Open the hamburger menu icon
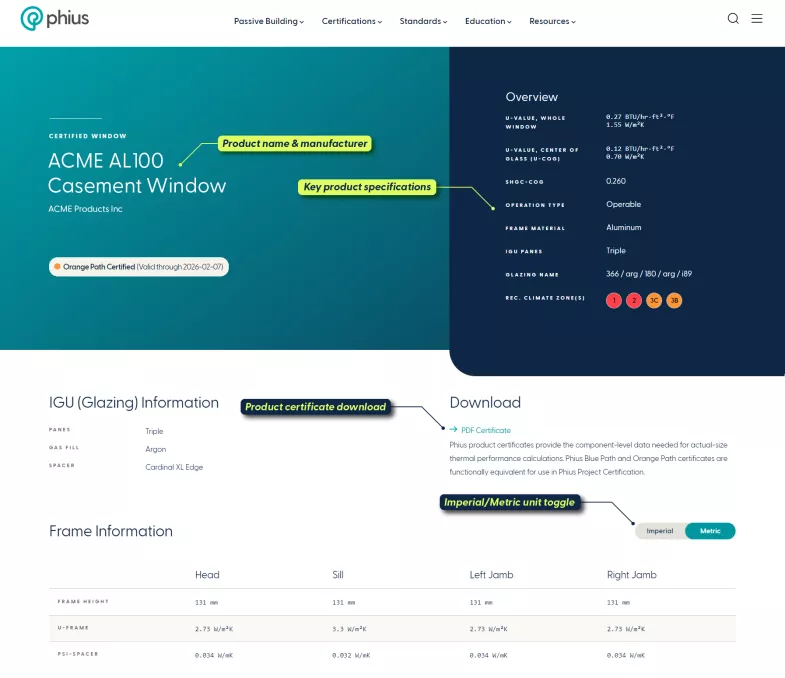 [x=757, y=18]
